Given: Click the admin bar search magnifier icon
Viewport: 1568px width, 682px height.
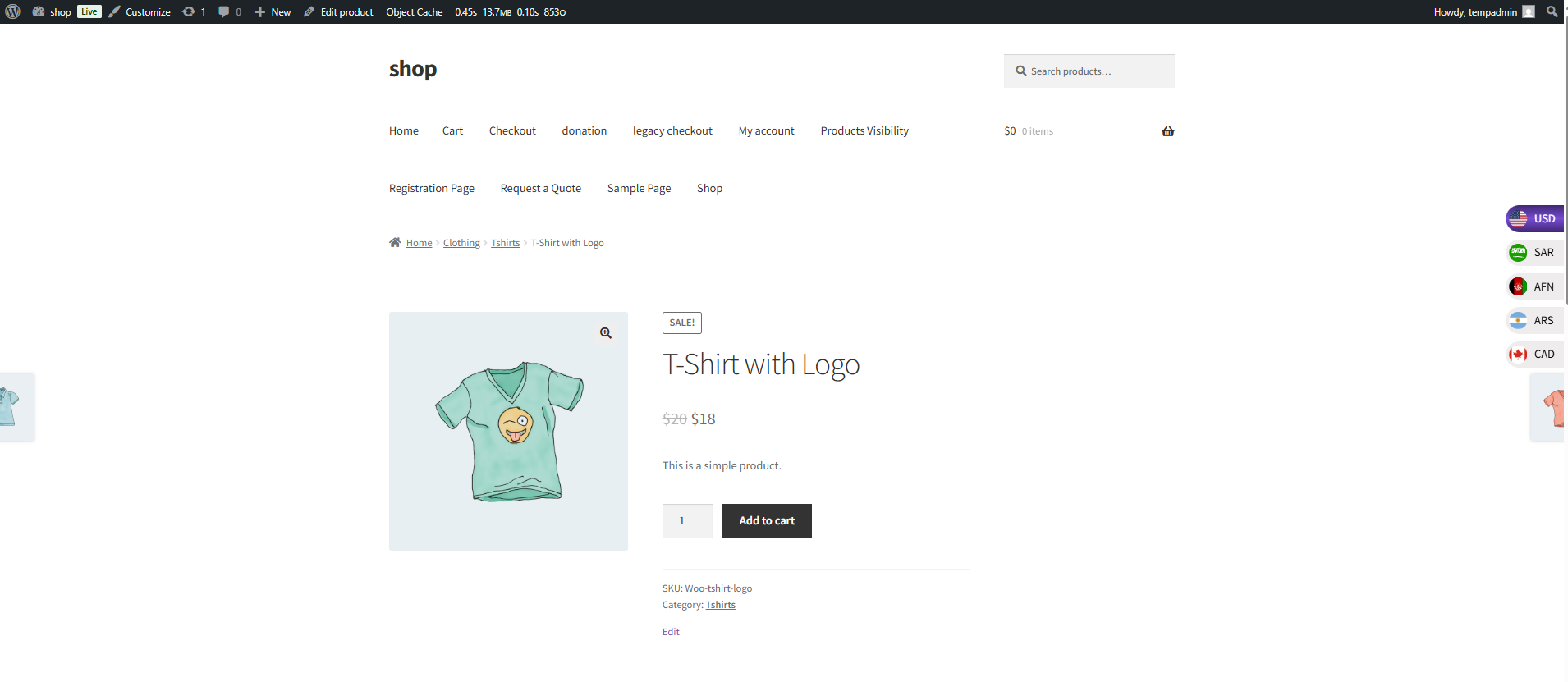Looking at the screenshot, I should point(1552,11).
